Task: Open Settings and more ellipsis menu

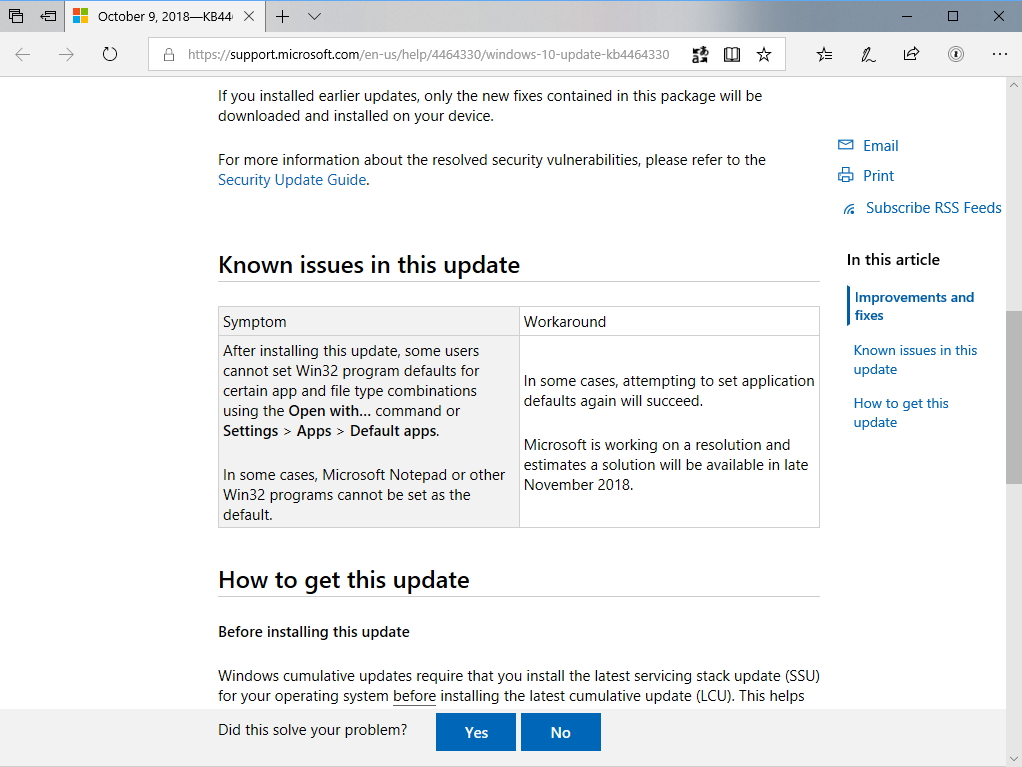Action: [999, 54]
